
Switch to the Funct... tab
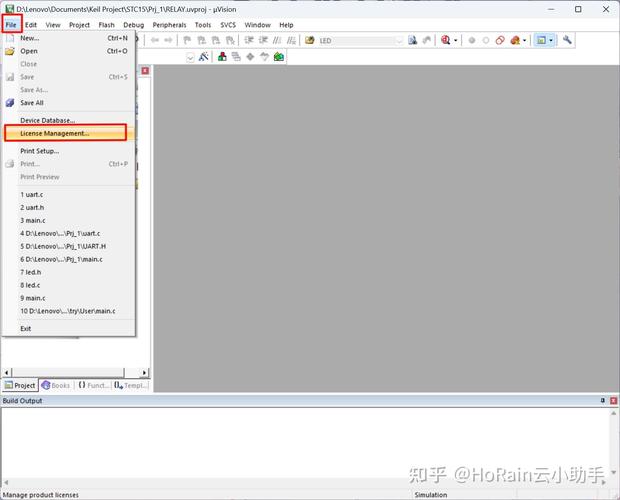pyautogui.click(x=93, y=385)
